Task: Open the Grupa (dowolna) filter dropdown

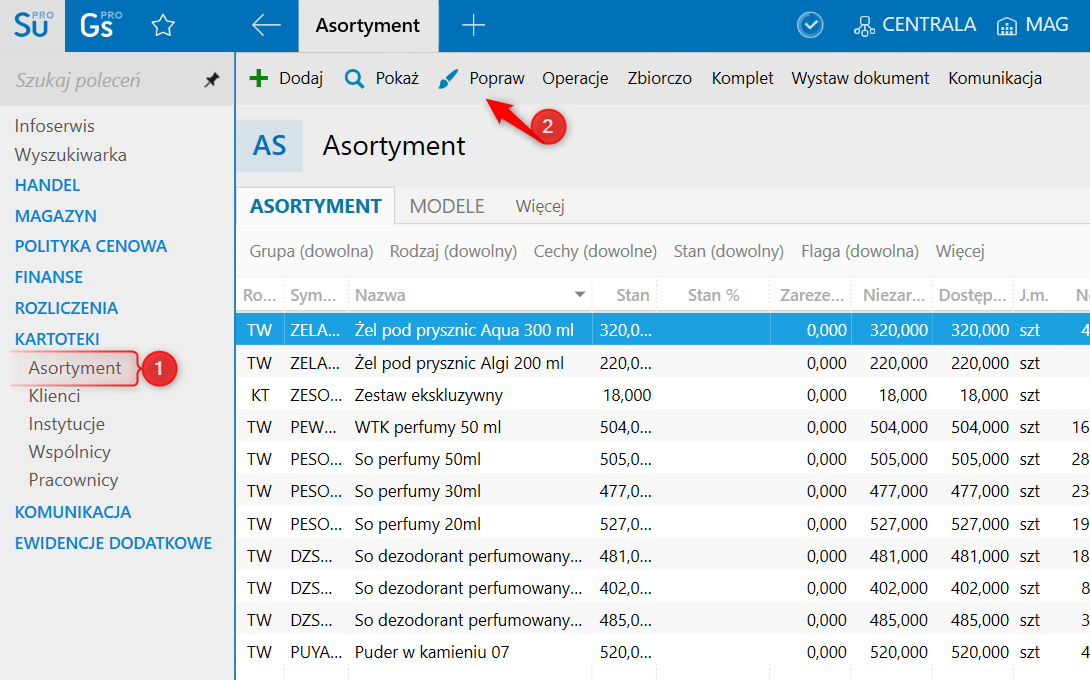Action: click(x=311, y=251)
